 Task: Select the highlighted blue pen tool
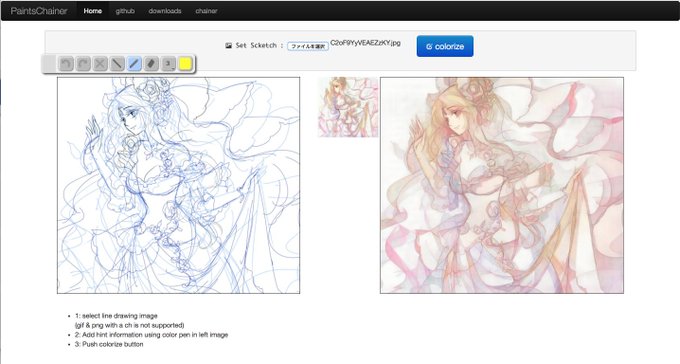tap(134, 64)
